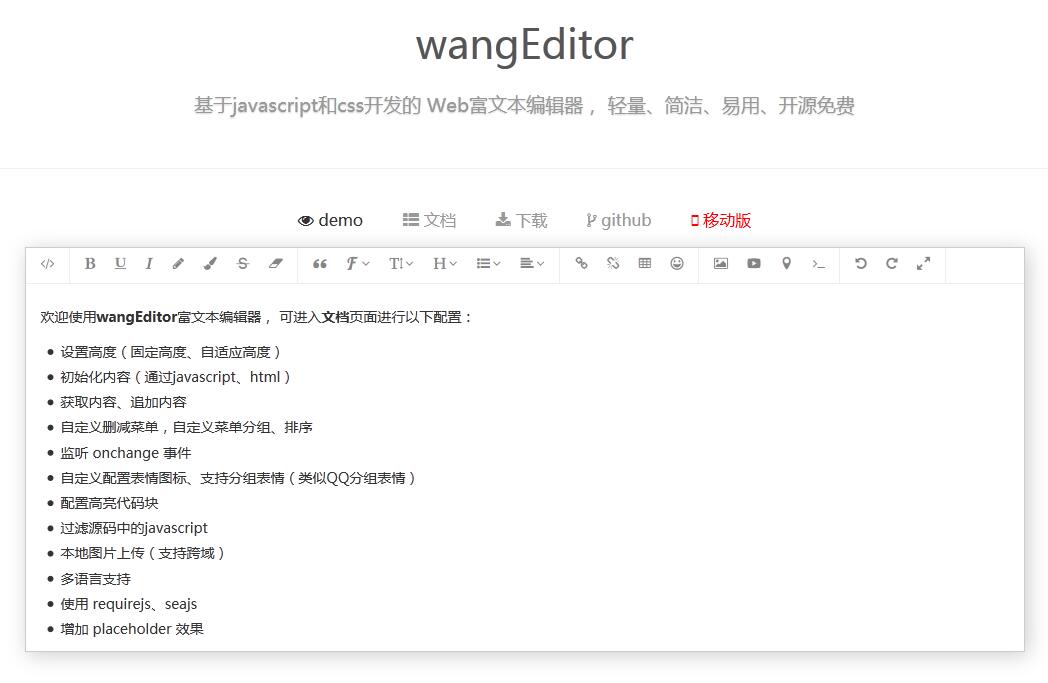
Task: Click bold wangEditor in the welcome line
Action: pos(137,317)
